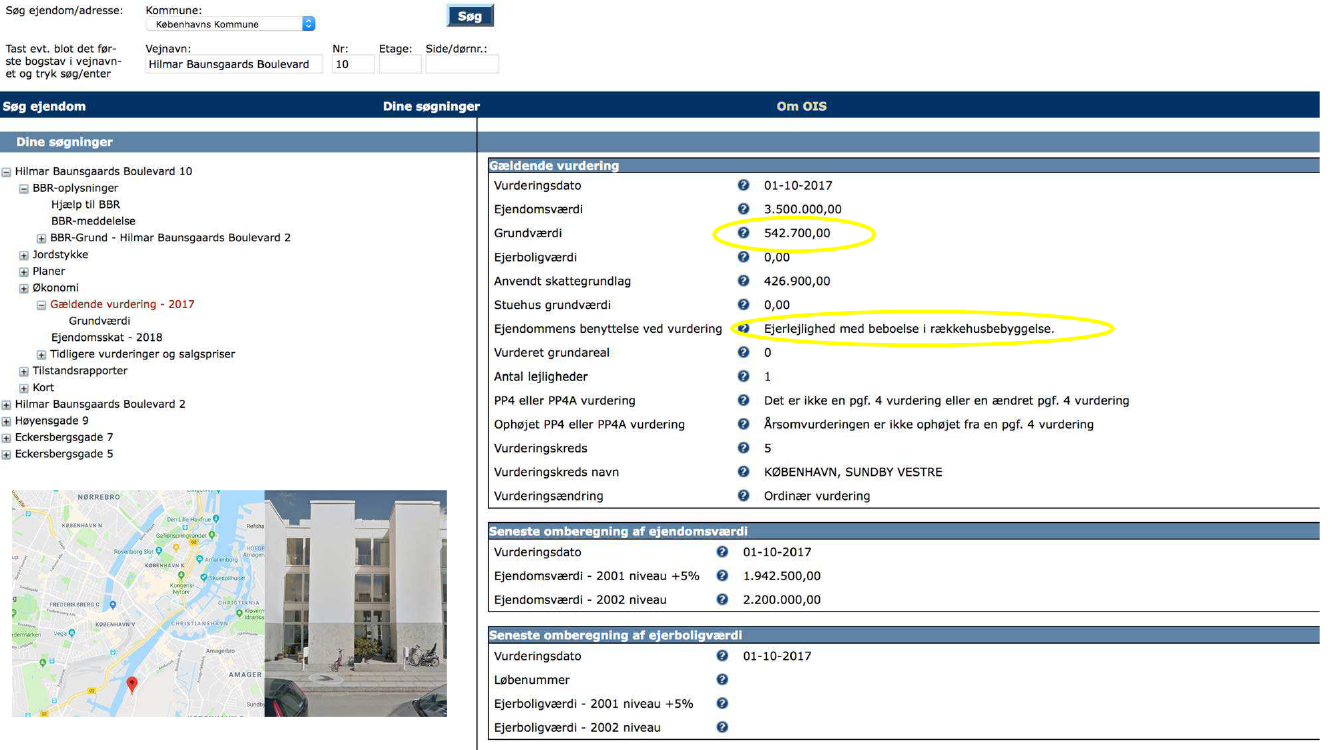Image resolution: width=1333 pixels, height=750 pixels.
Task: Expand the Kort node
Action: [x=24, y=388]
